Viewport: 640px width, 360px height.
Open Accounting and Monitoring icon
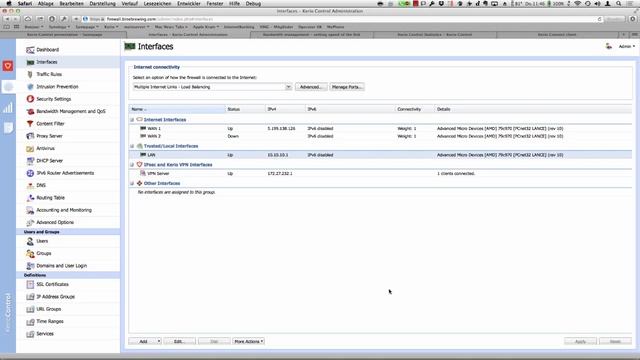(x=30, y=210)
